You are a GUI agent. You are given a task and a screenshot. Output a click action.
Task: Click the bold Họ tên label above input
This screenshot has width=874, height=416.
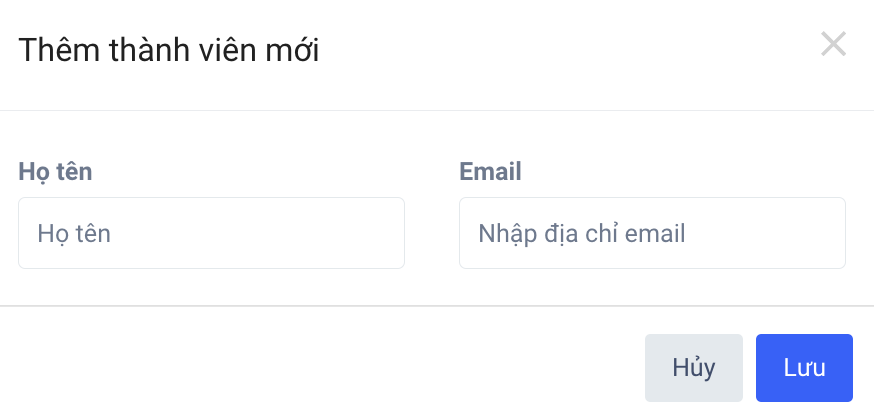click(55, 171)
